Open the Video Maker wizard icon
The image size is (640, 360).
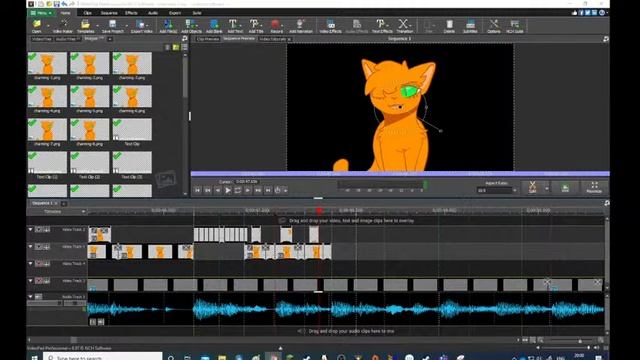pos(62,26)
